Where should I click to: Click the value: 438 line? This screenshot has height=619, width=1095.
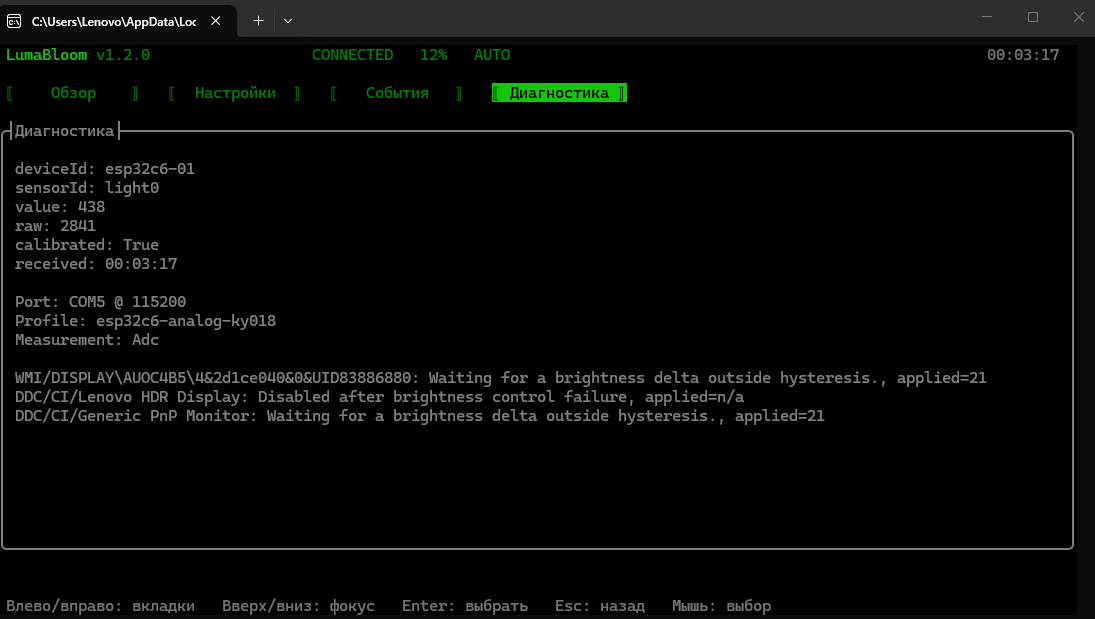coord(60,207)
